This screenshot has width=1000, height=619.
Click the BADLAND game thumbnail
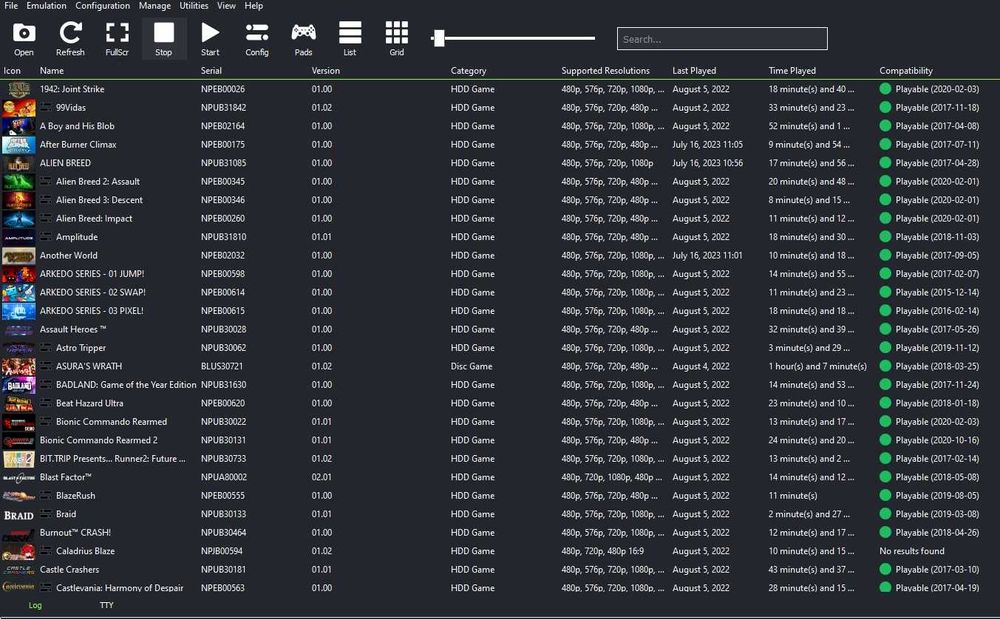(x=18, y=385)
